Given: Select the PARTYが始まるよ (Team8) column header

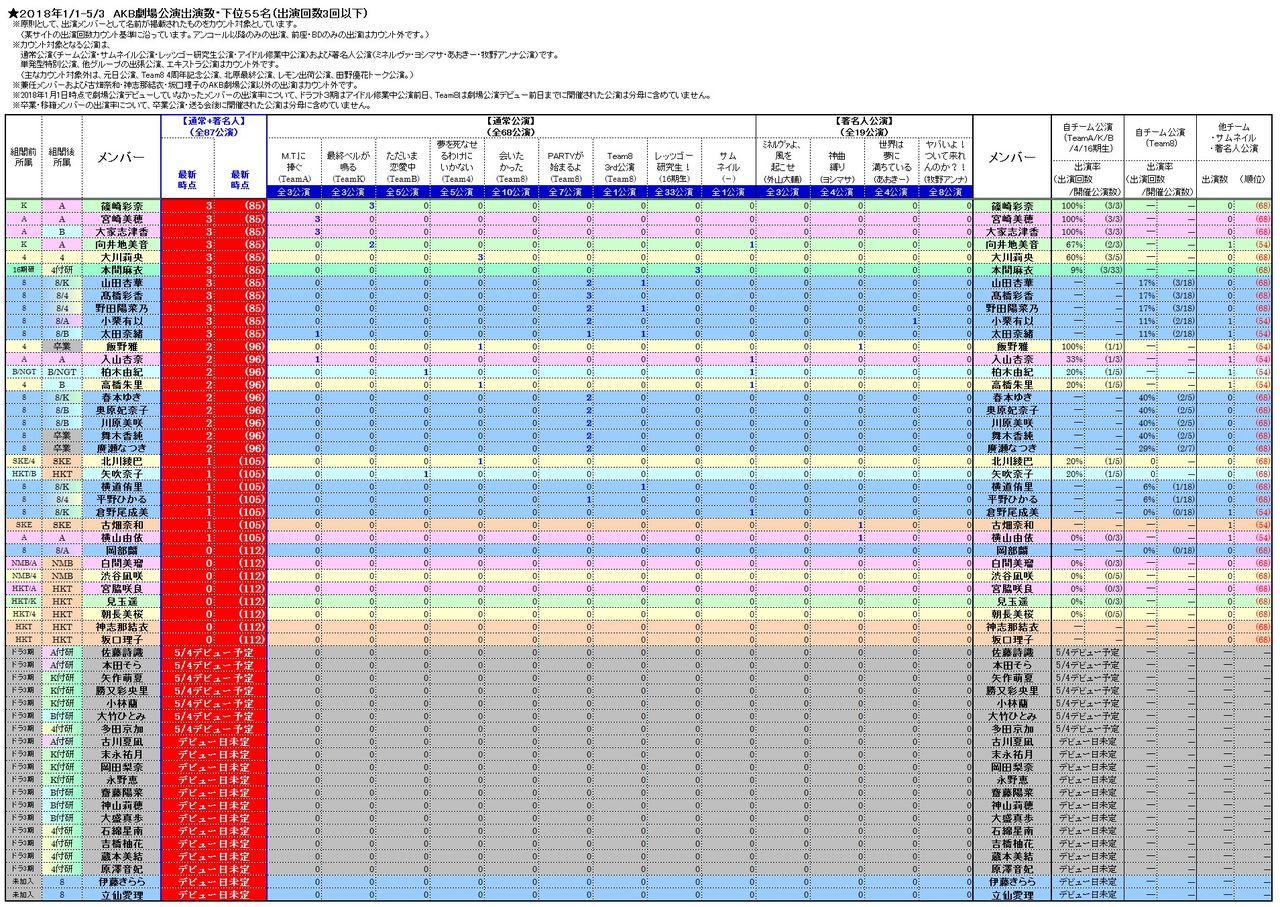Looking at the screenshot, I should 566,161.
